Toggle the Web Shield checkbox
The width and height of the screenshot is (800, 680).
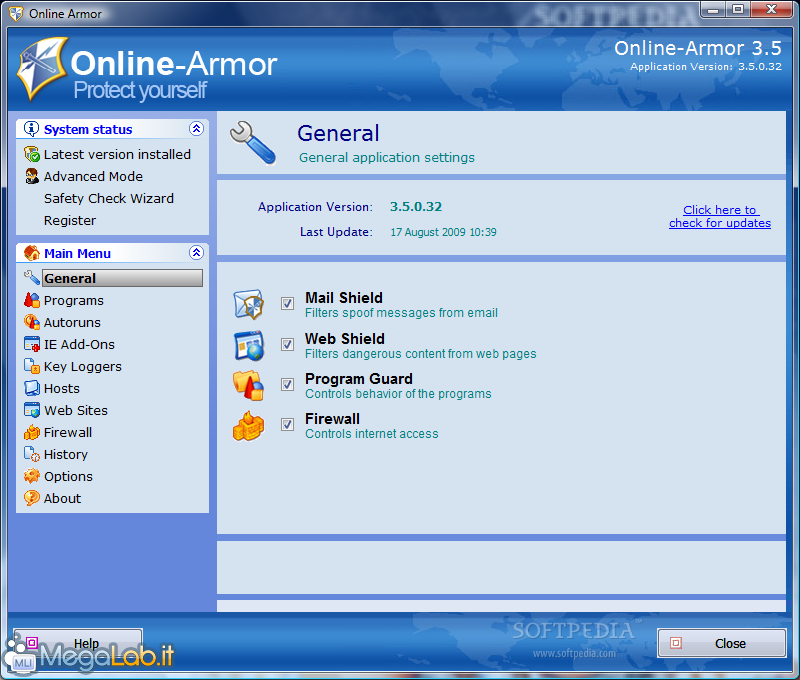(x=287, y=344)
